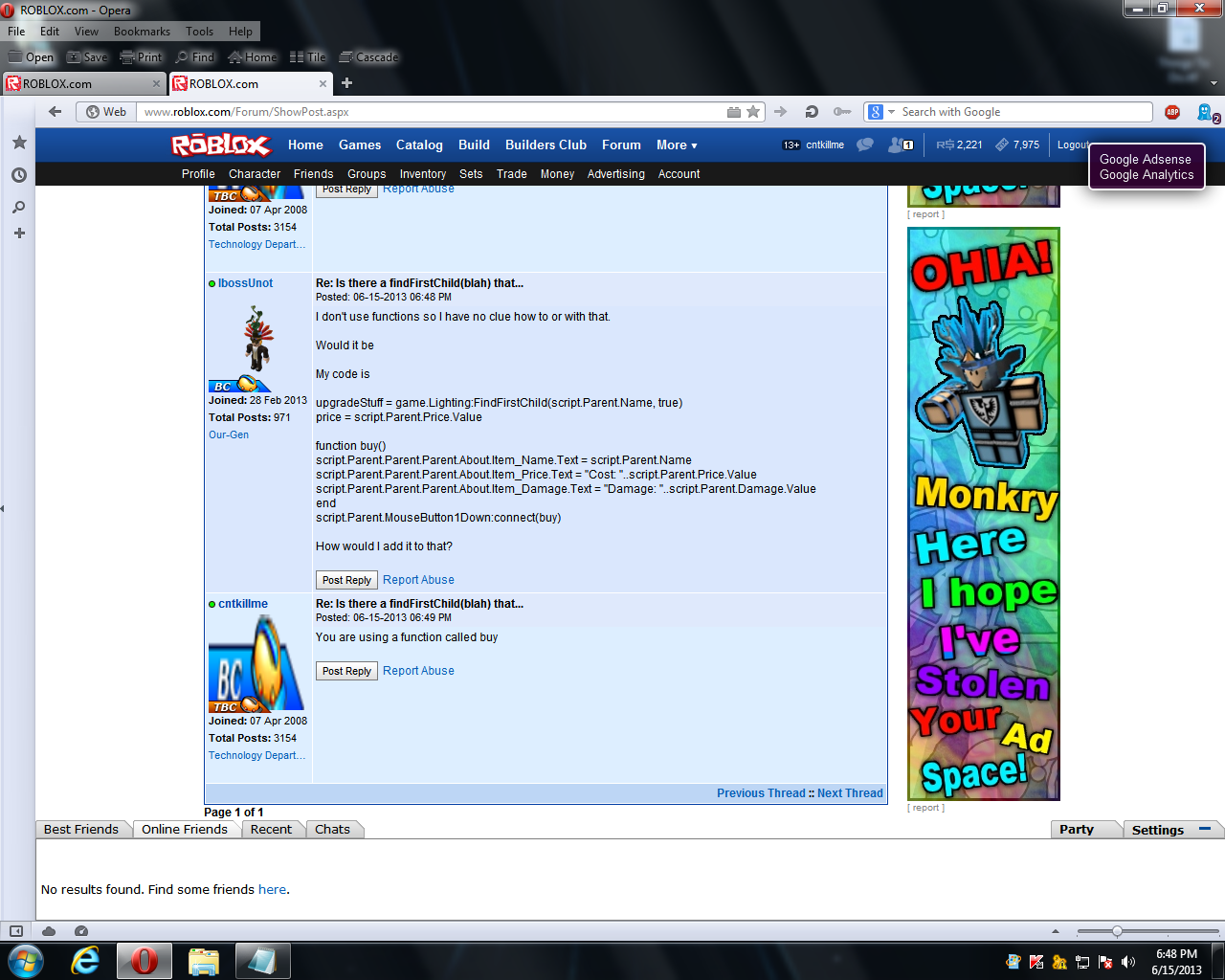Screen dimensions: 1225x980
Task: Click Post Reply under IbossUnot's post
Action: click(x=346, y=580)
